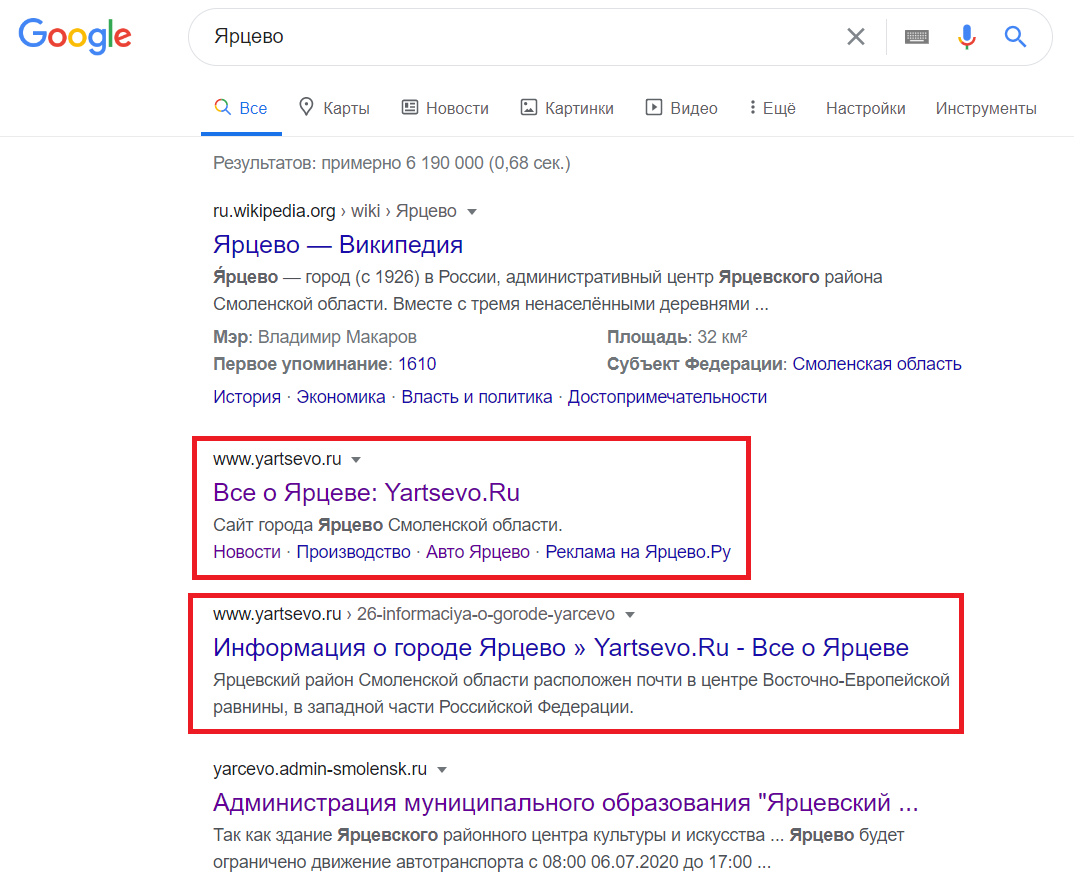Expand the dropdown arrow after 26-informaciya-o-gorode-yarcevo

coord(630,615)
